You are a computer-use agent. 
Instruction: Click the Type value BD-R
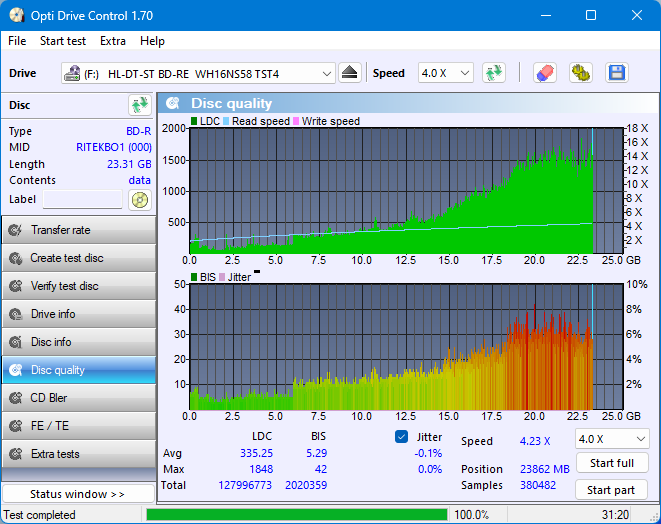point(139,131)
